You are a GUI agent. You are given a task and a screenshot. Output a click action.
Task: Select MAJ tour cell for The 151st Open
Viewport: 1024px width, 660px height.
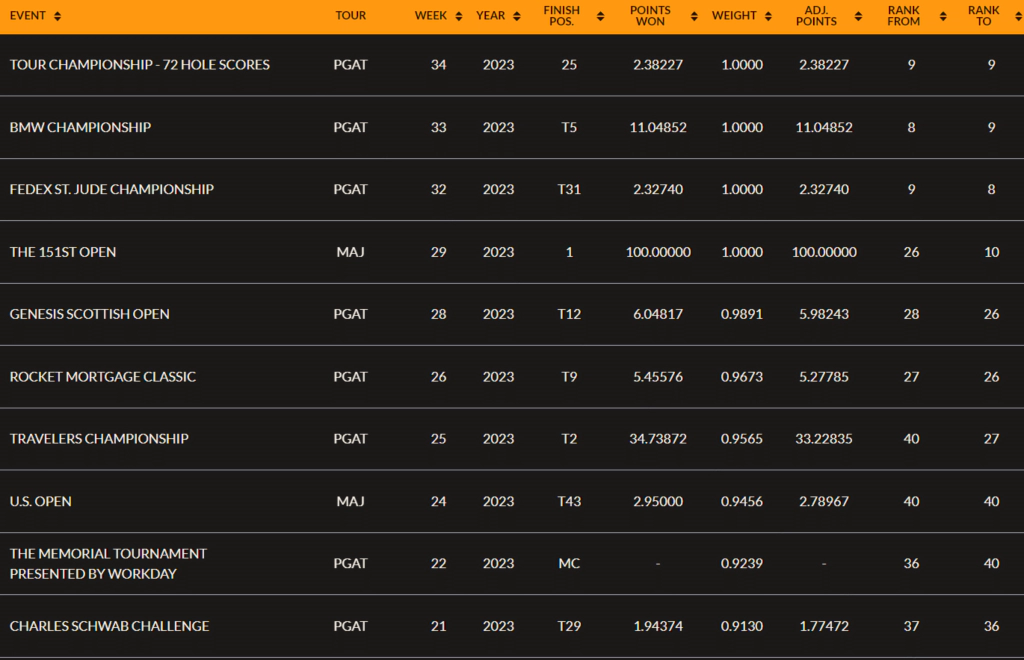(x=351, y=252)
